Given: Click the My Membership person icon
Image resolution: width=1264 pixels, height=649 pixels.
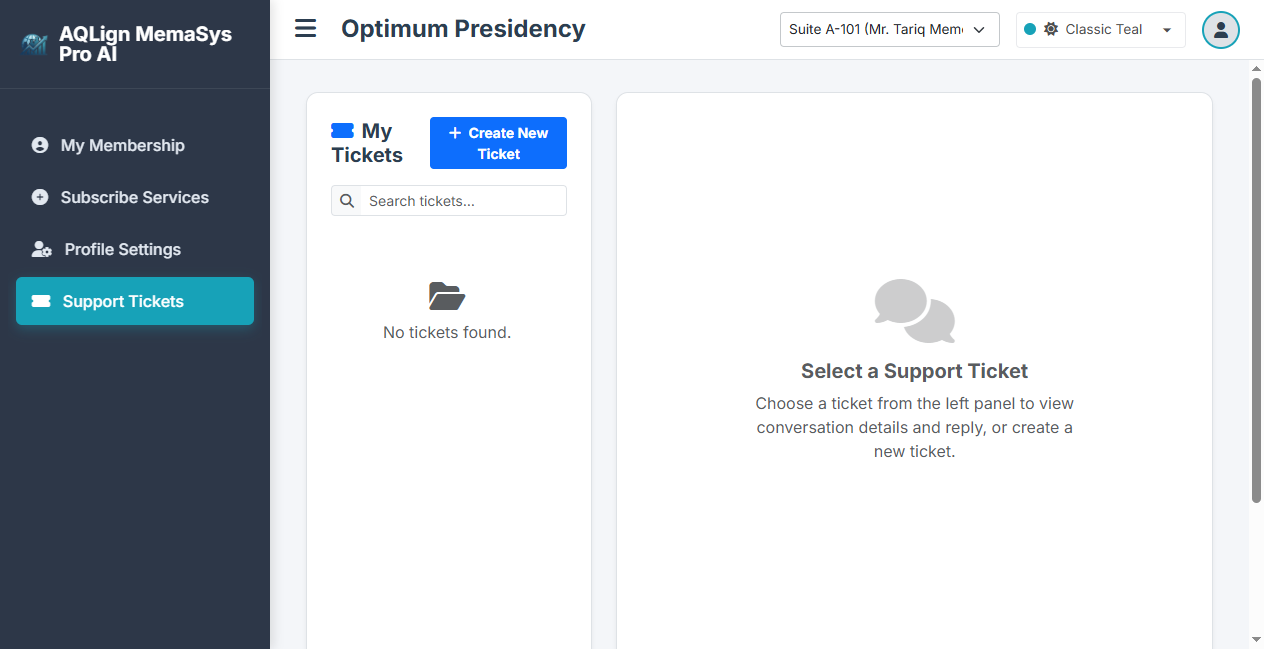Looking at the screenshot, I should click(40, 145).
